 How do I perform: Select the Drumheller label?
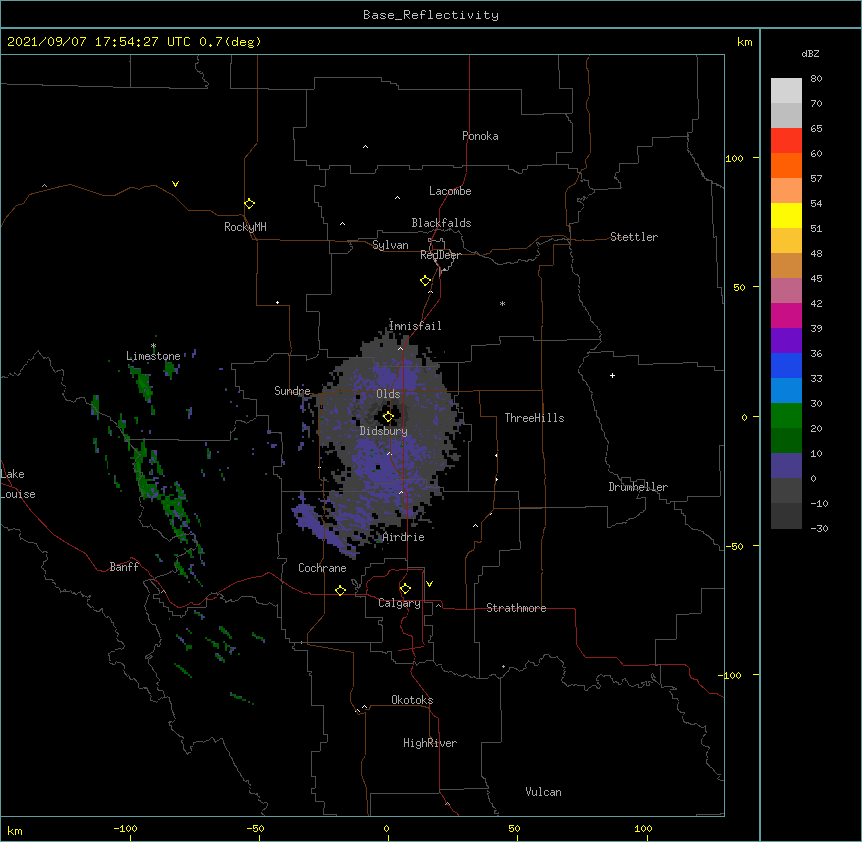638,487
